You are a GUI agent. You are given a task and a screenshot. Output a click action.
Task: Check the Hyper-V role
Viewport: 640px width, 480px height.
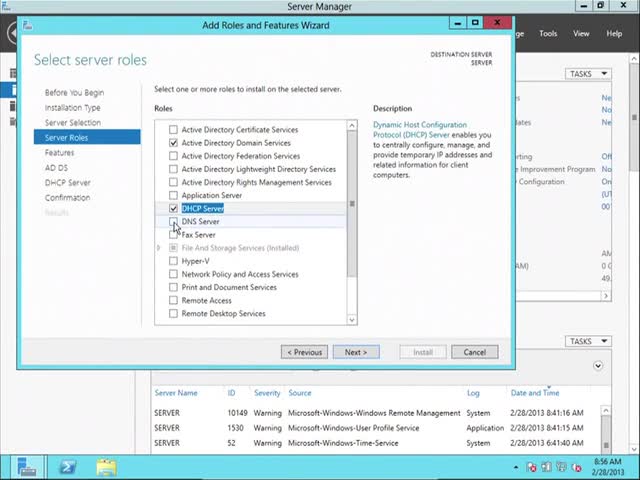(173, 261)
